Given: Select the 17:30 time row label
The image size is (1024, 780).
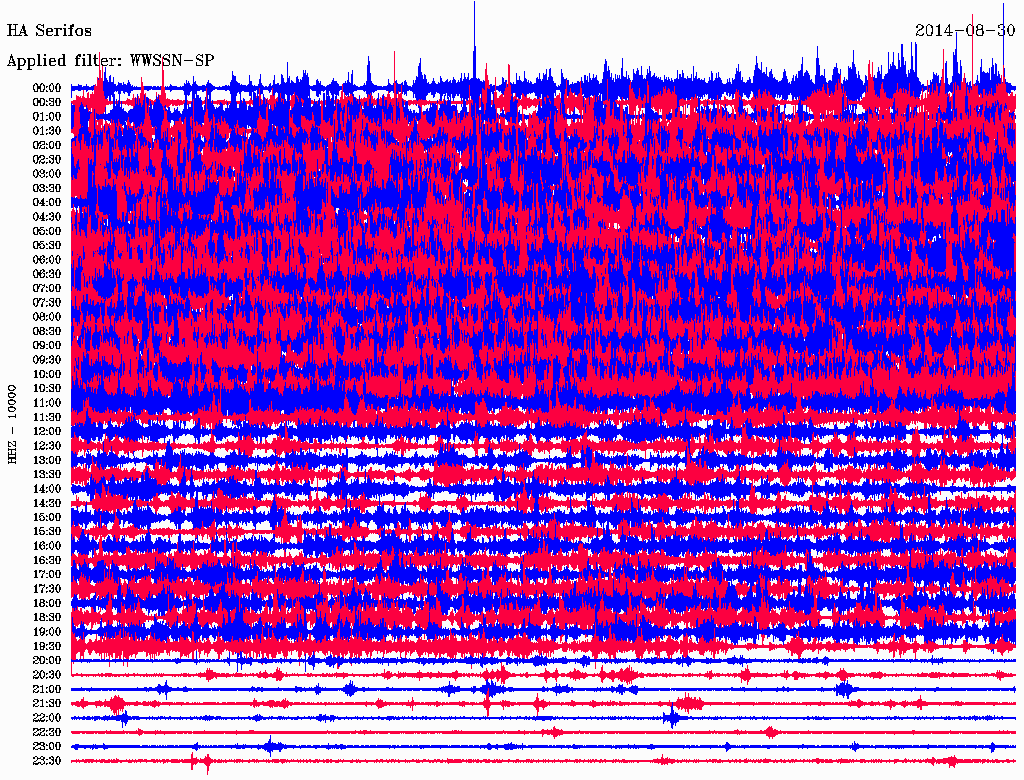Looking at the screenshot, I should (x=47, y=589).
